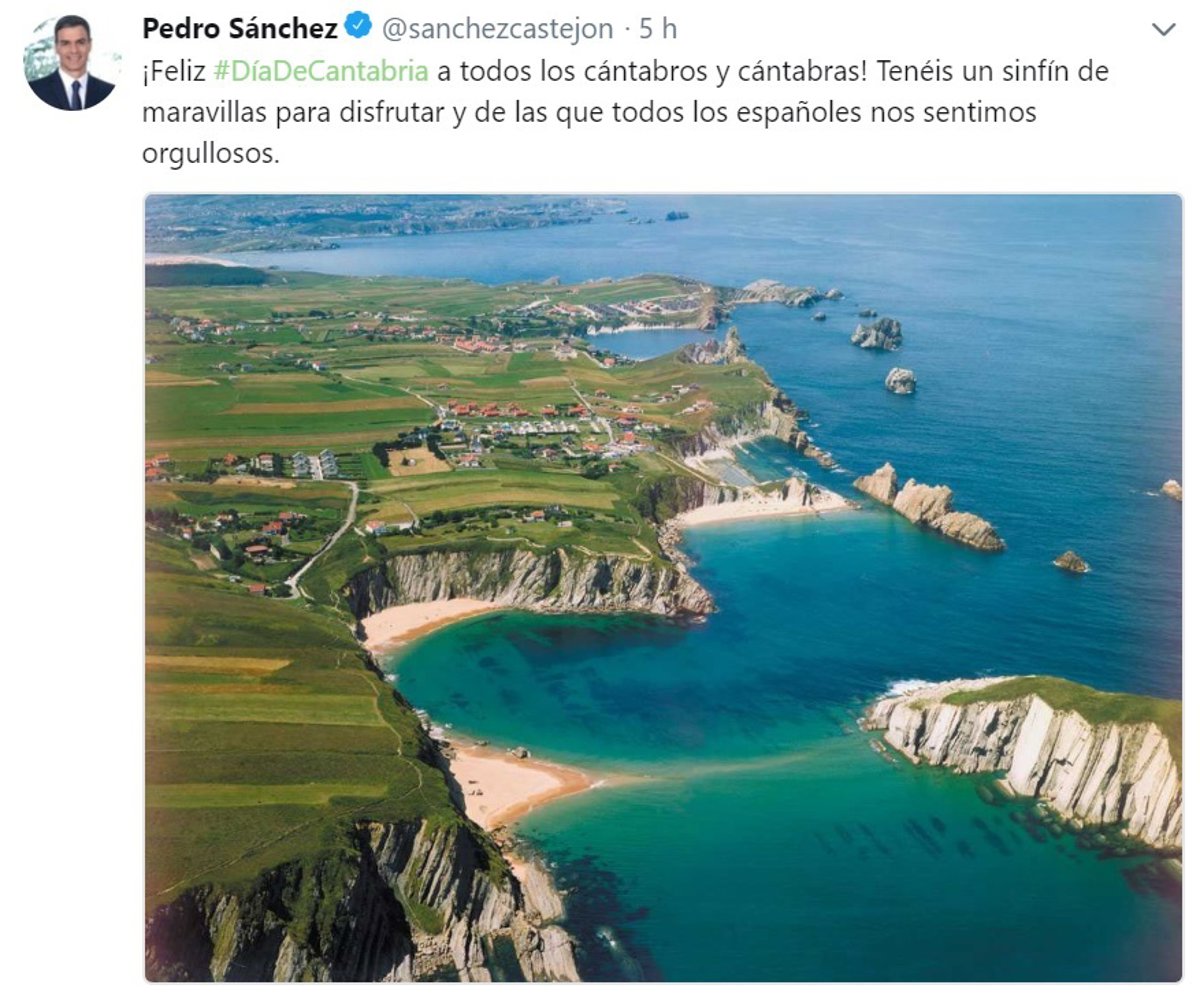Click the display name Pedro Sánchez
The image size is (1200, 996).
[x=240, y=28]
